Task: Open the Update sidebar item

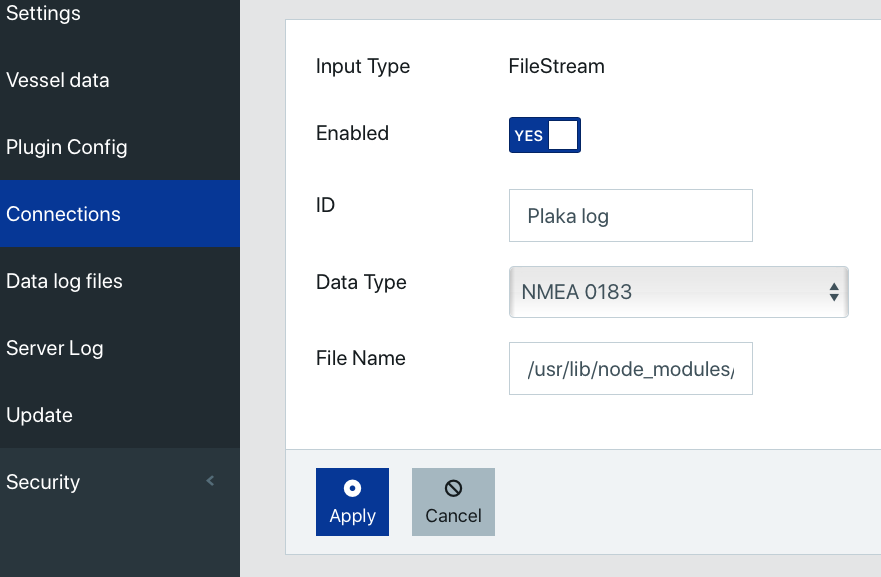Action: [x=120, y=415]
